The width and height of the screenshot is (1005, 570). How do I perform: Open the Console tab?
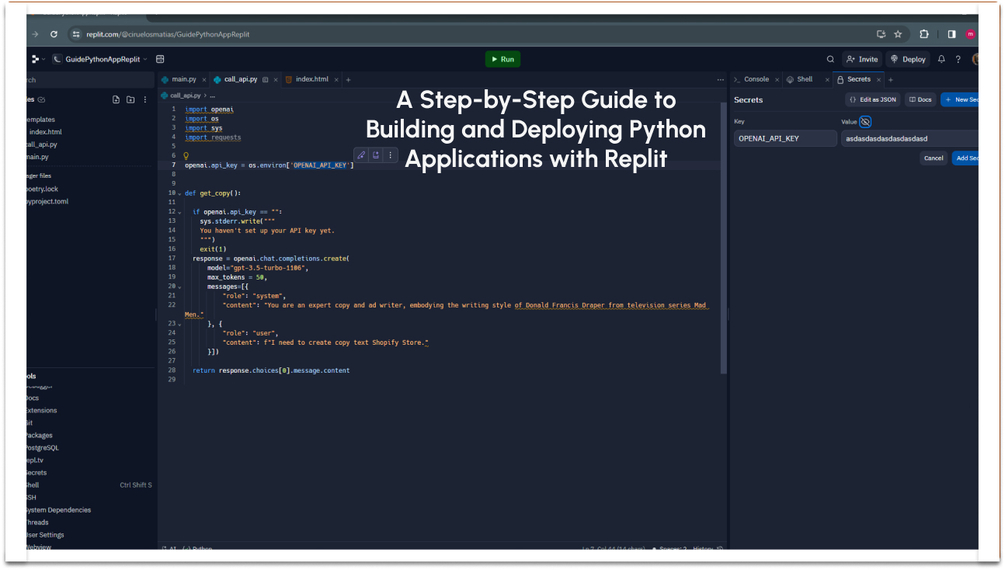tap(756, 80)
